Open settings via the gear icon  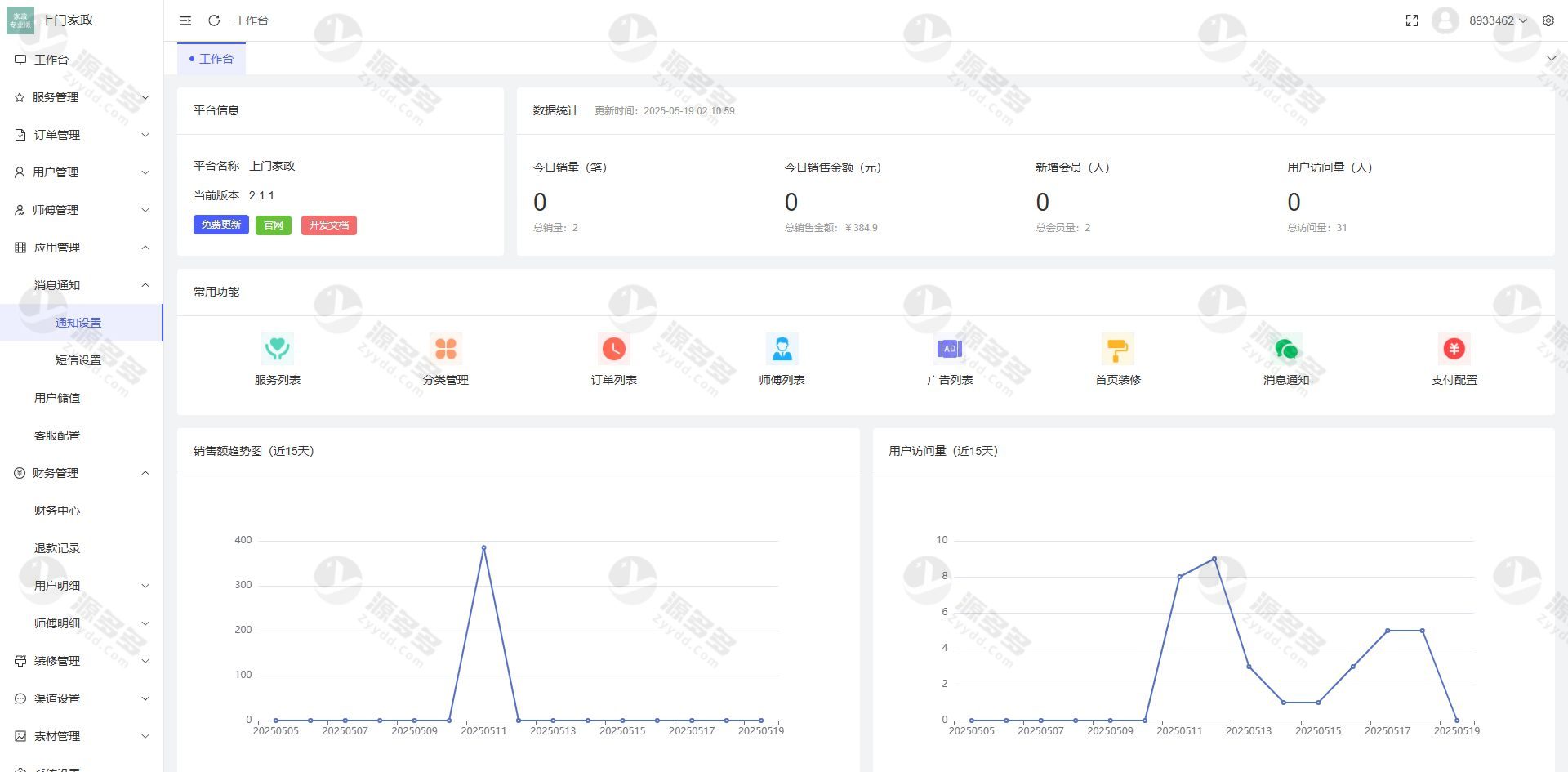point(1548,20)
